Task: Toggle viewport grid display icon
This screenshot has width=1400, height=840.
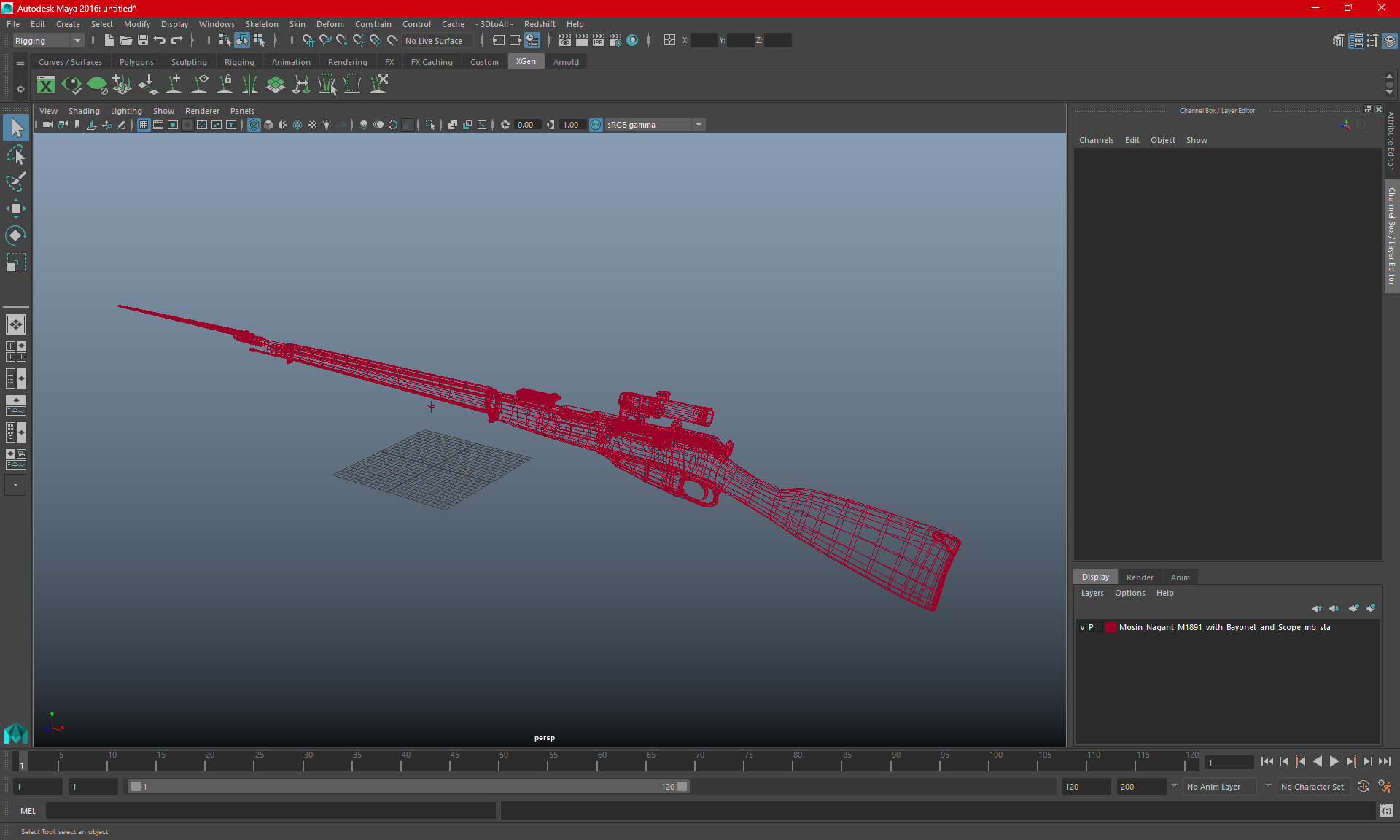Action: tap(144, 125)
